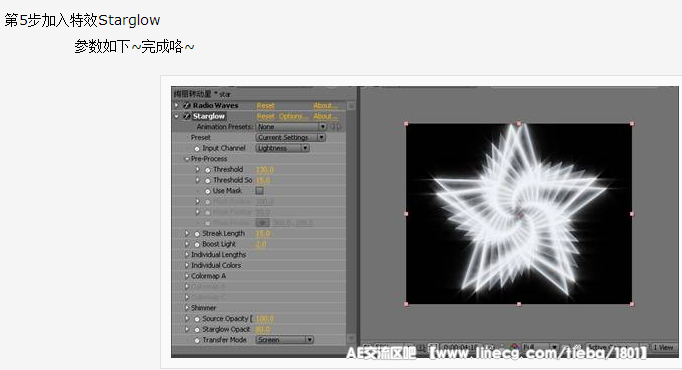The image size is (682, 370).
Task: Click the Source Opacity value 100.0
Action: point(265,319)
